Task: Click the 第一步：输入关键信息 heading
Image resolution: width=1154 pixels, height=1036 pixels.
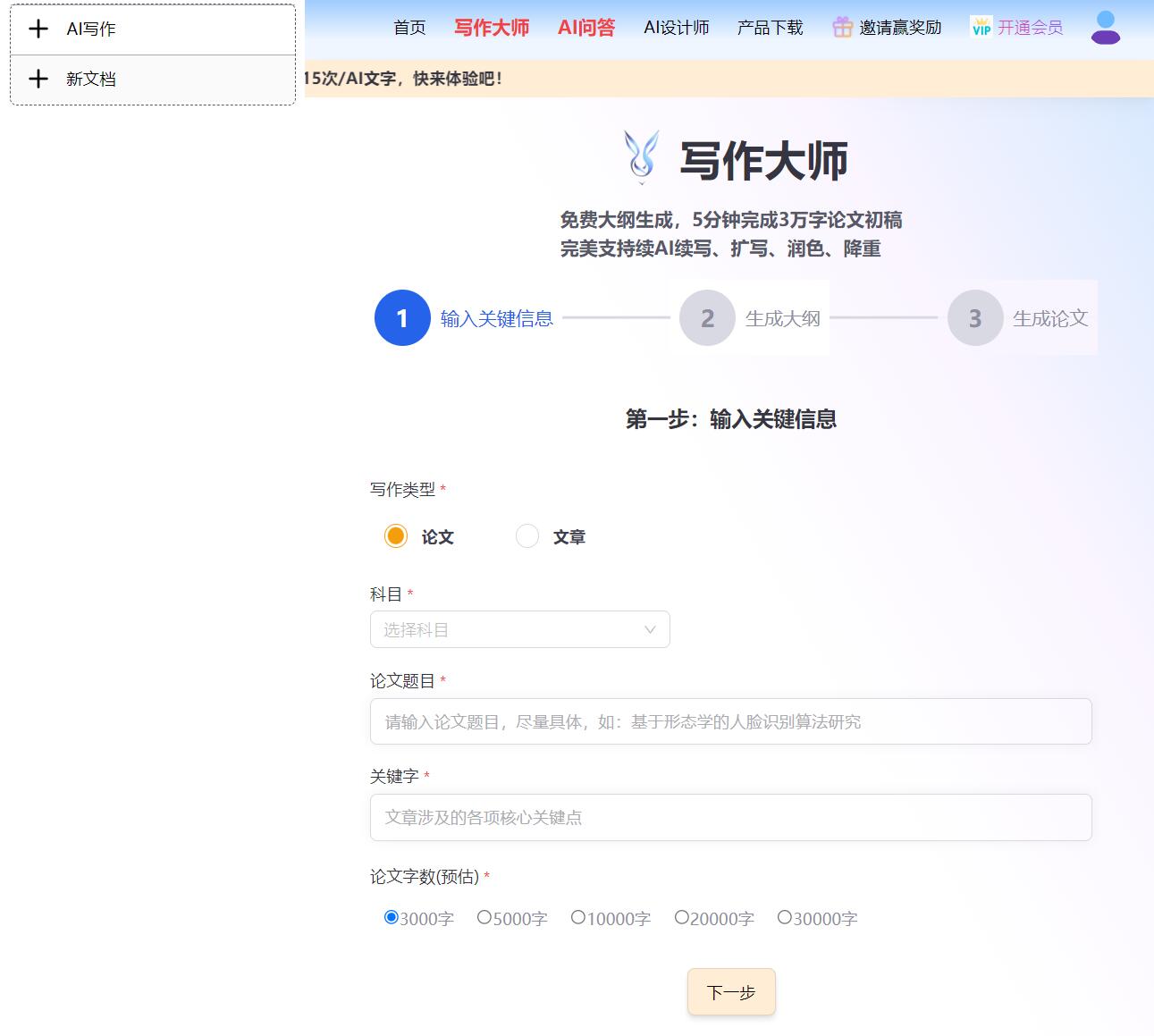Action: pos(731,419)
